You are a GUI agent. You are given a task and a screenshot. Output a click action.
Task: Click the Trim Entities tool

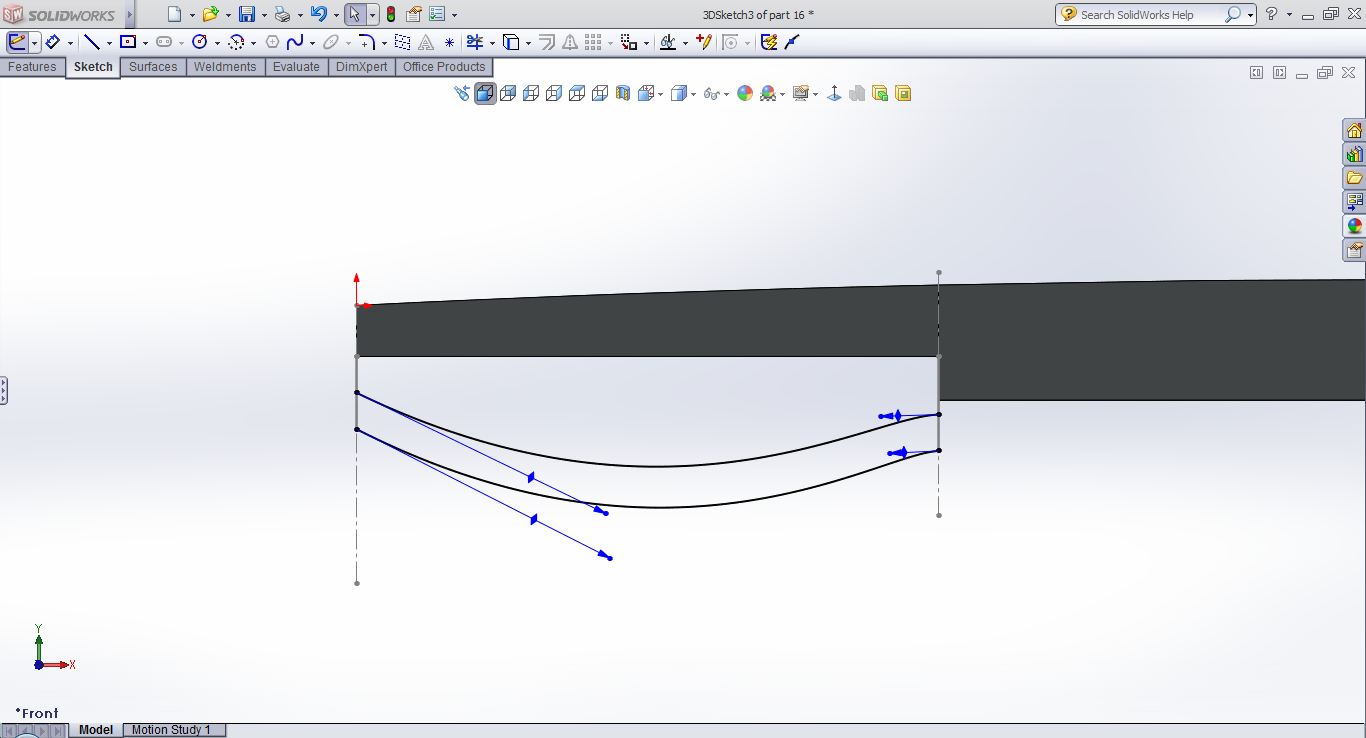point(474,42)
